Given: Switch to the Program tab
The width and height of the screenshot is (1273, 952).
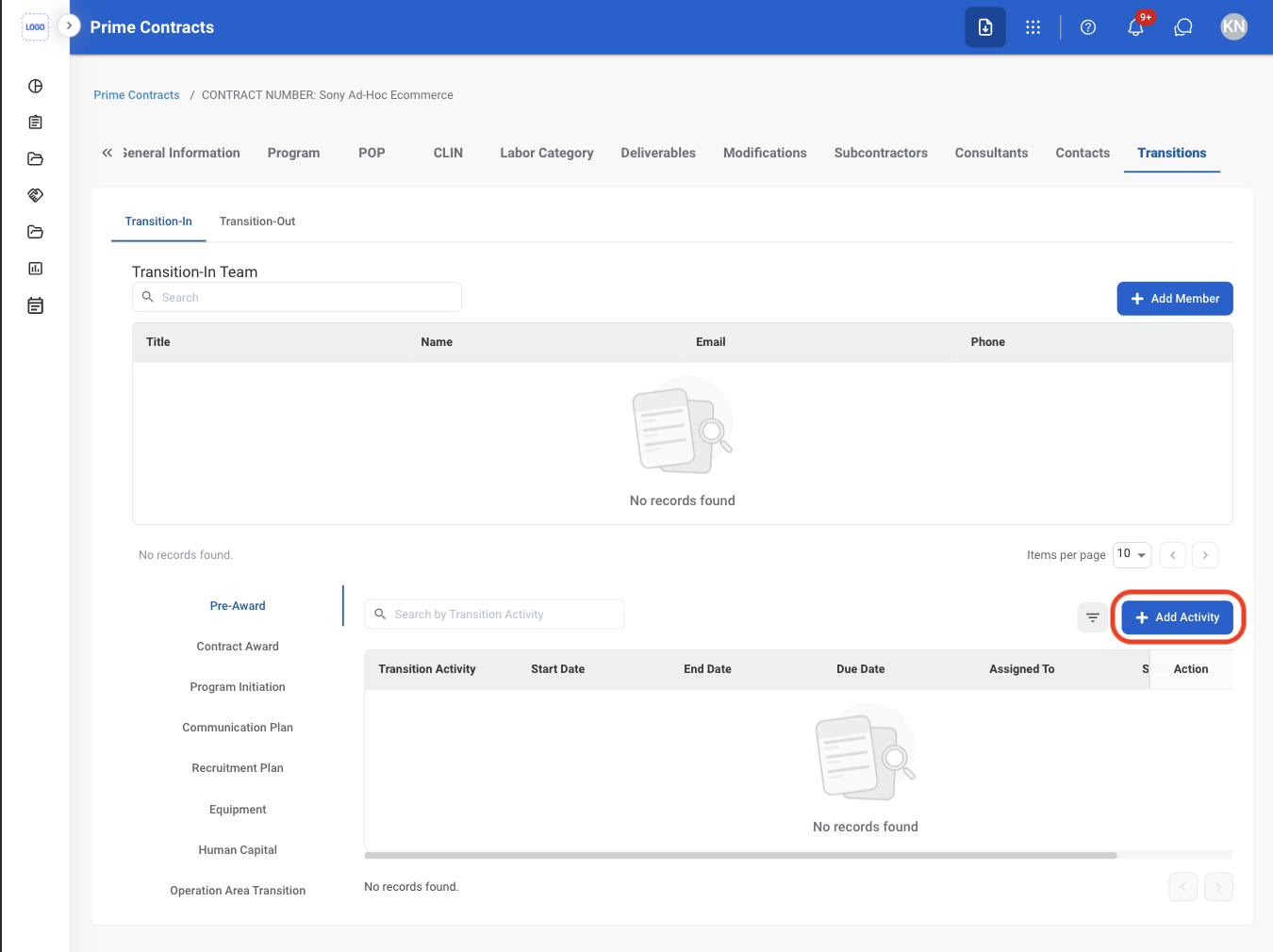Looking at the screenshot, I should 293,153.
